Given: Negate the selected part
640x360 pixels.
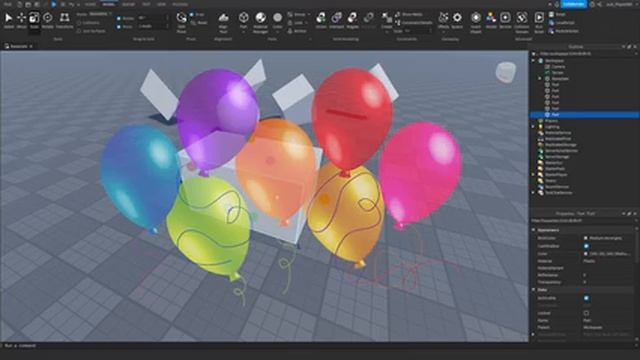Looking at the screenshot, I should pyautogui.click(x=352, y=20).
